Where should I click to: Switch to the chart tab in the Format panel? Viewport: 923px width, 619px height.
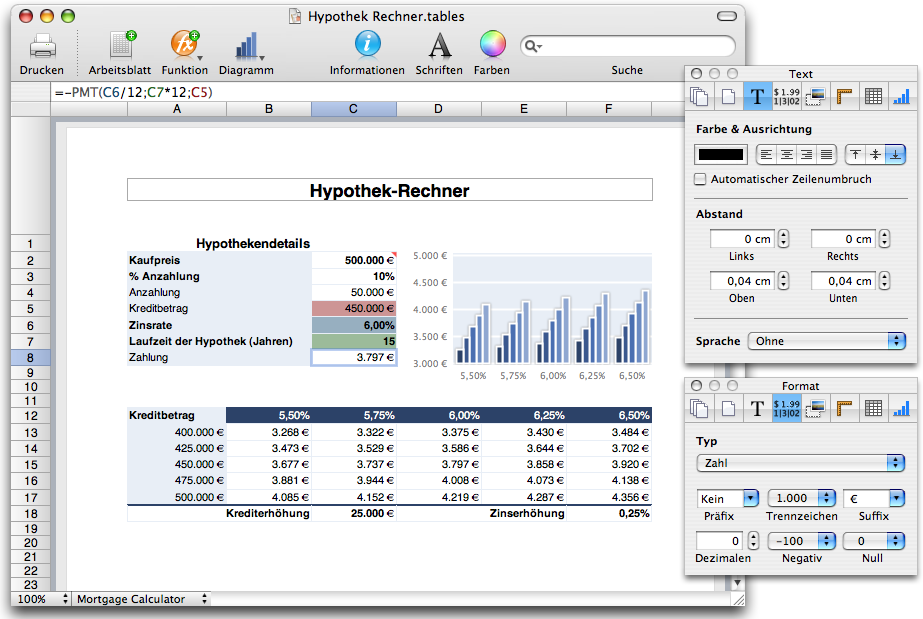pyautogui.click(x=902, y=408)
